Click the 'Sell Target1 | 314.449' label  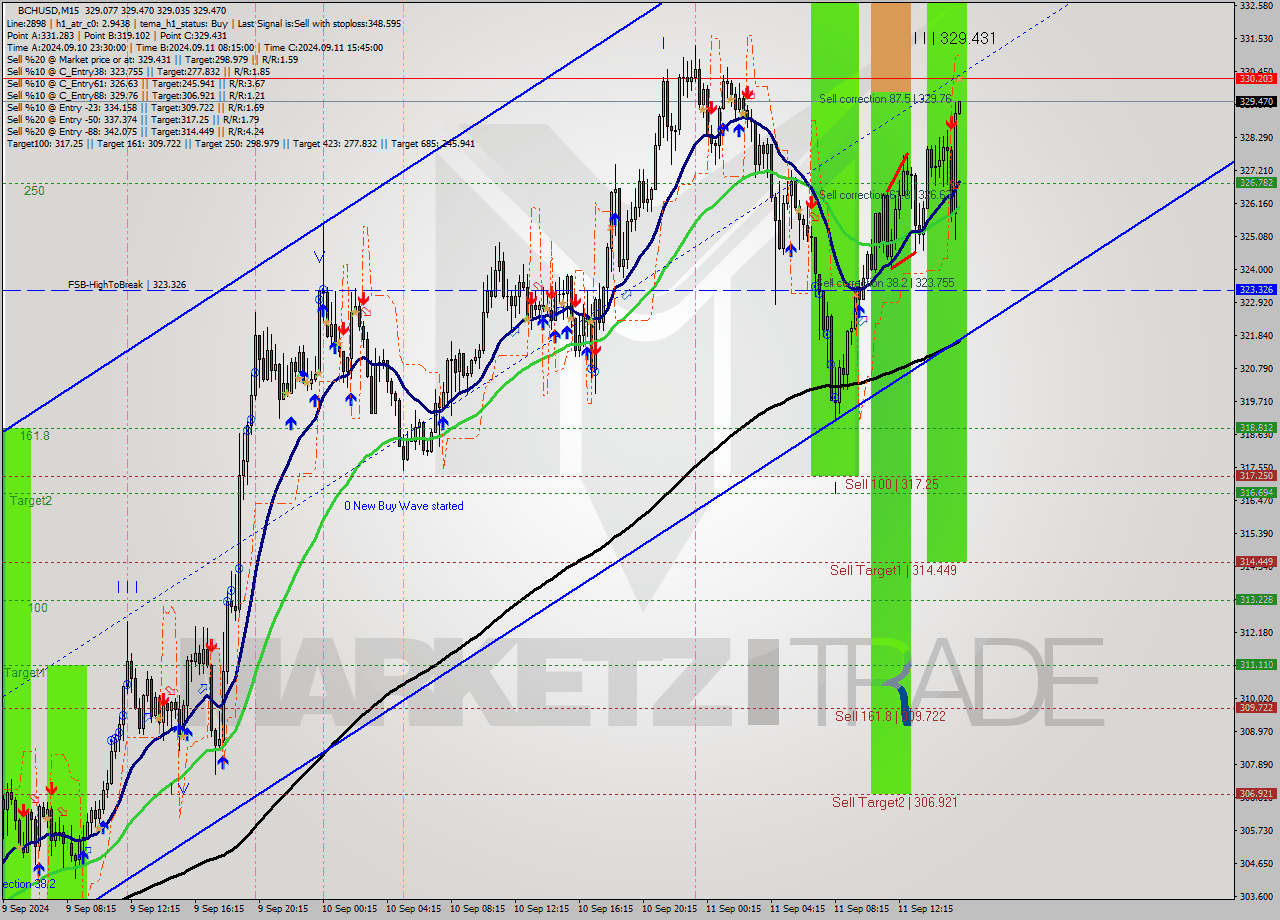tap(893, 570)
